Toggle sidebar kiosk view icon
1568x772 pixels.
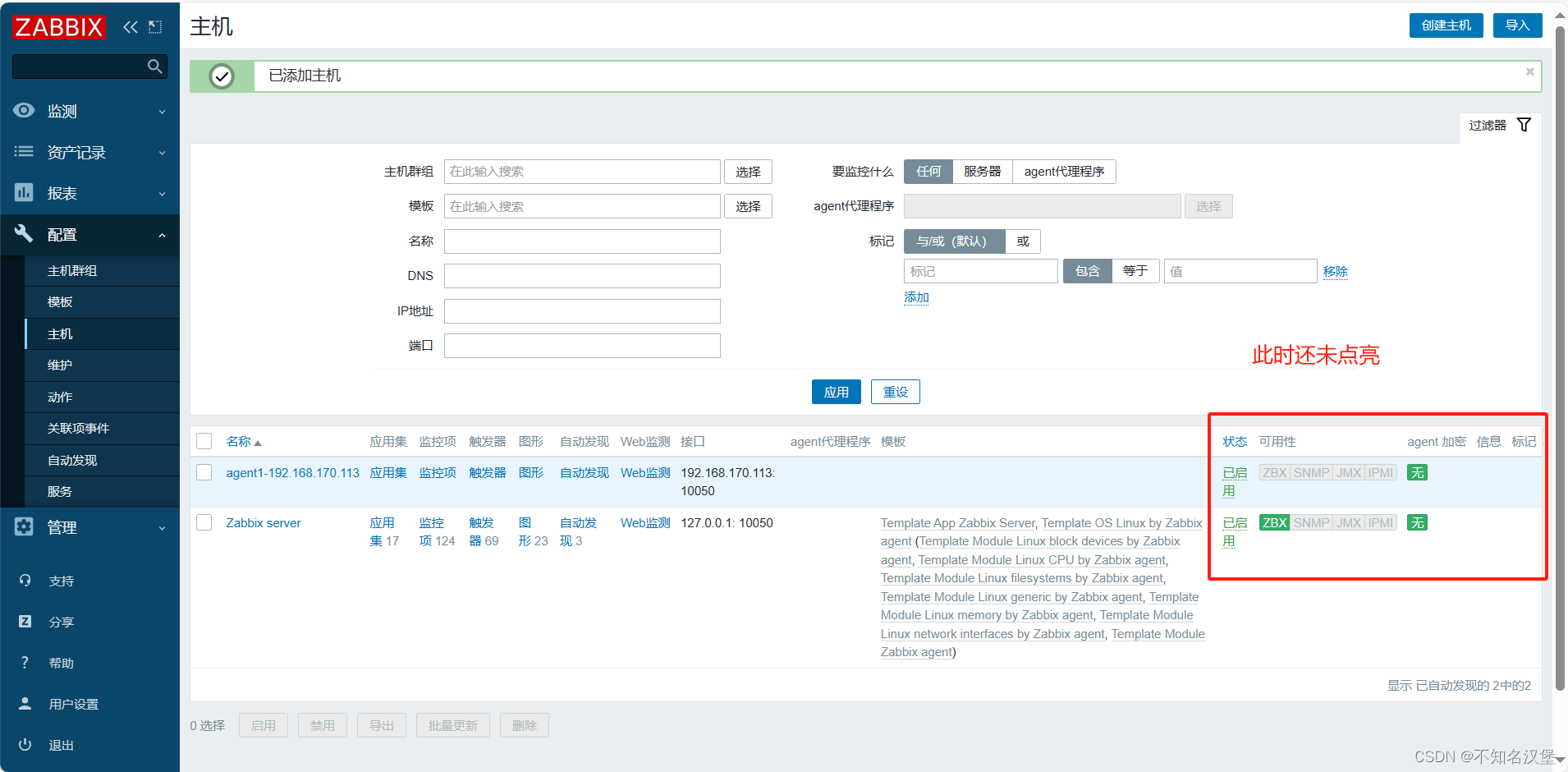click(x=155, y=27)
